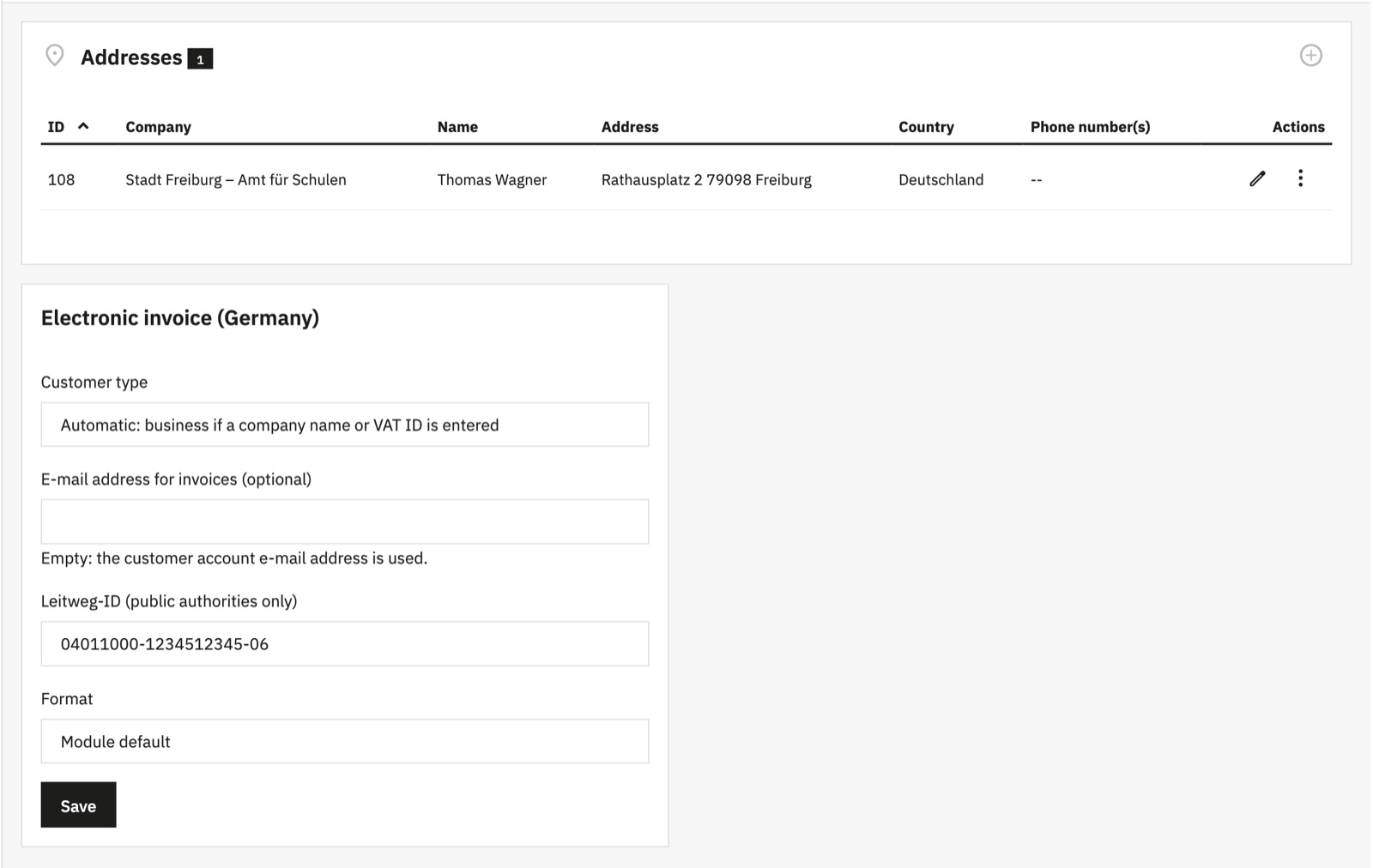Click the name Thomas Wagner

click(x=492, y=179)
